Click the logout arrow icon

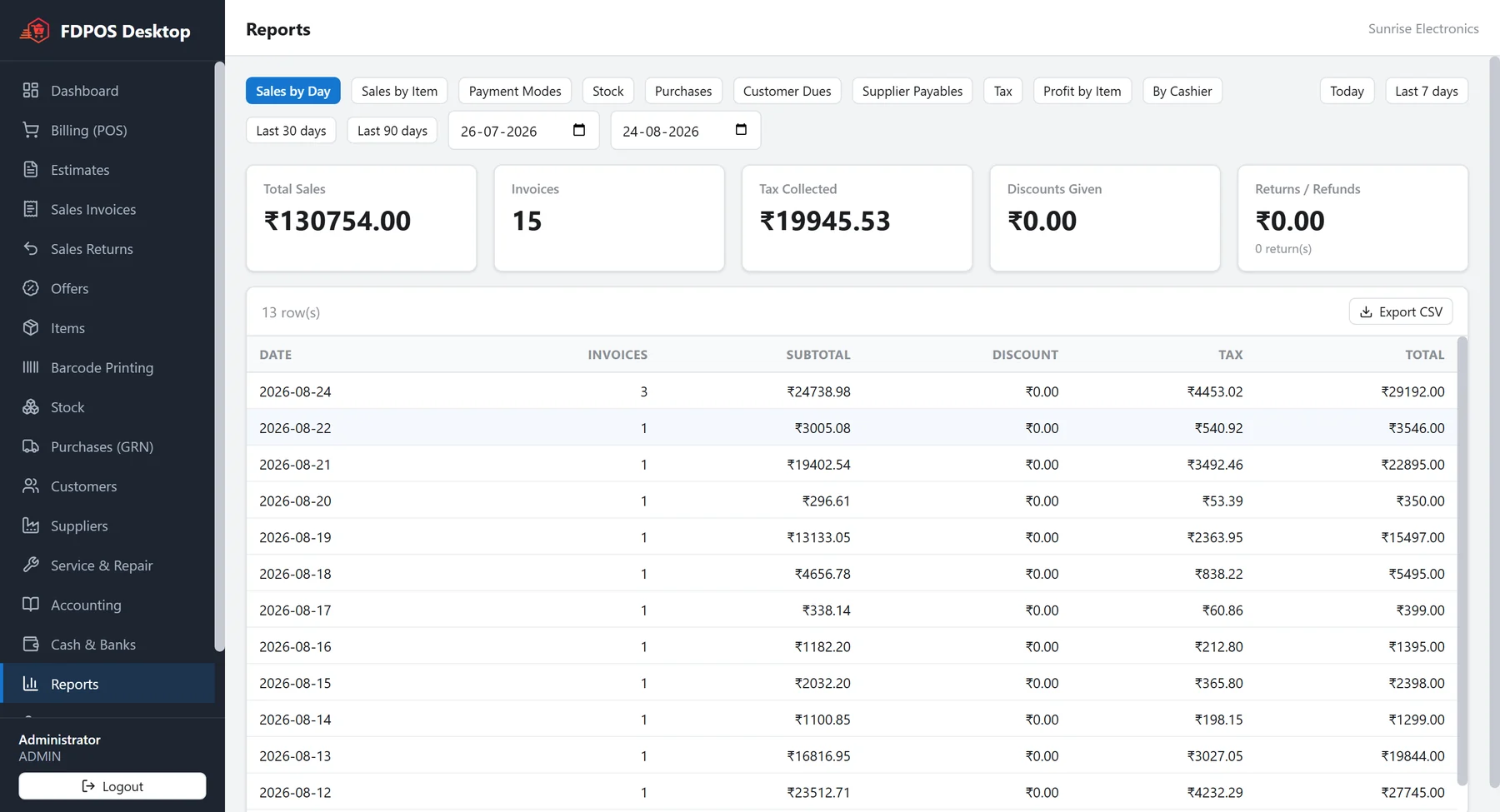tap(88, 786)
